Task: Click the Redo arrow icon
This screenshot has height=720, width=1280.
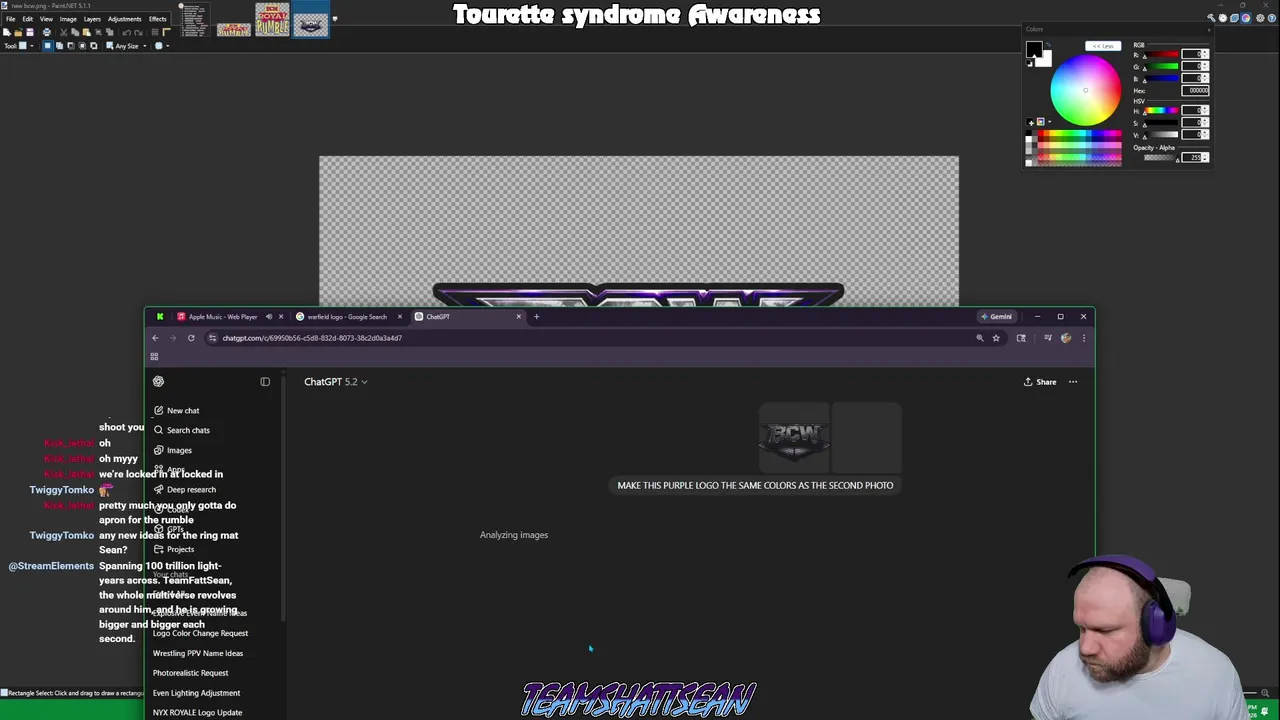Action: [138, 32]
